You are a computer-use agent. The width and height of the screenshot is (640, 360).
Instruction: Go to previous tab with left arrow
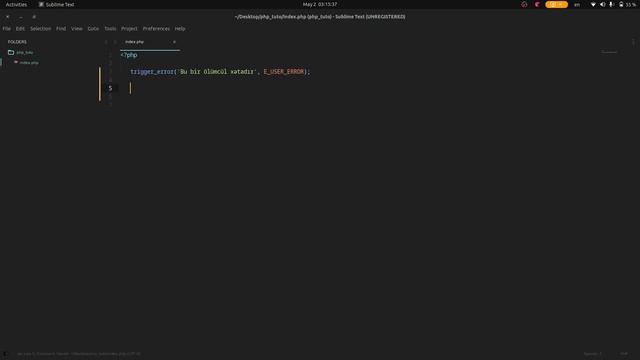[x=106, y=42]
